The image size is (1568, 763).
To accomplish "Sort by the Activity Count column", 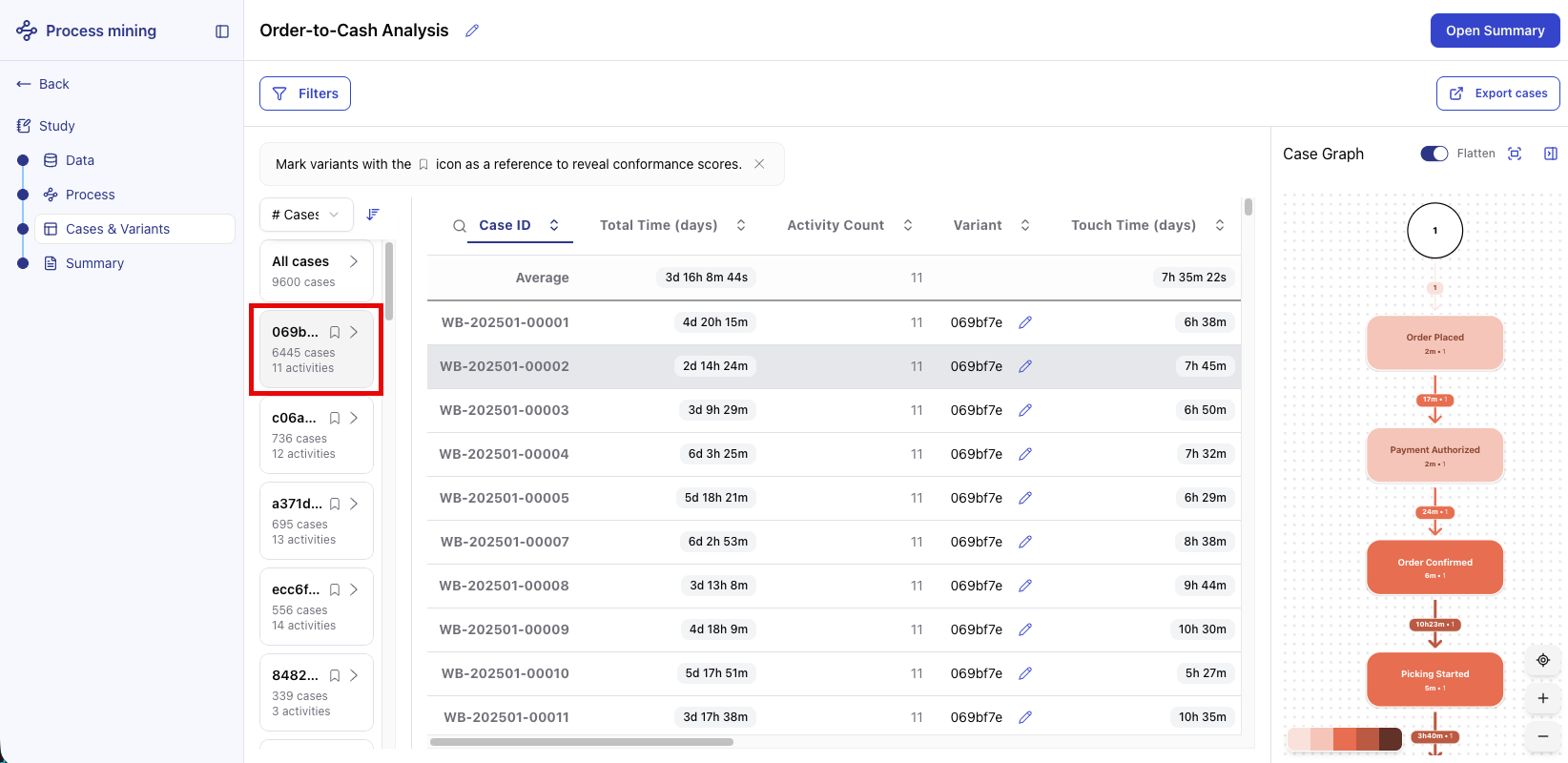I will click(x=908, y=225).
